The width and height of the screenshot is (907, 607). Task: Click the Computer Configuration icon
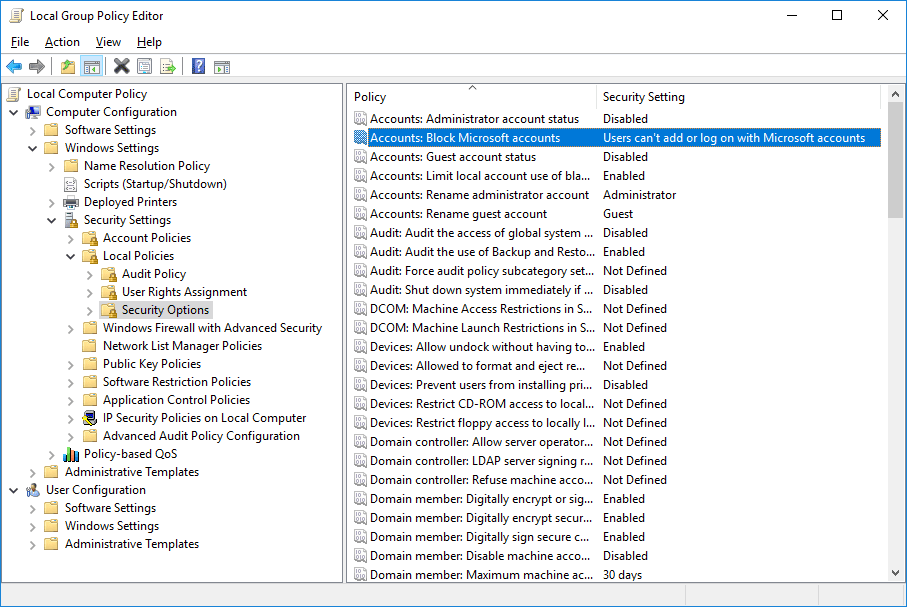(x=33, y=112)
